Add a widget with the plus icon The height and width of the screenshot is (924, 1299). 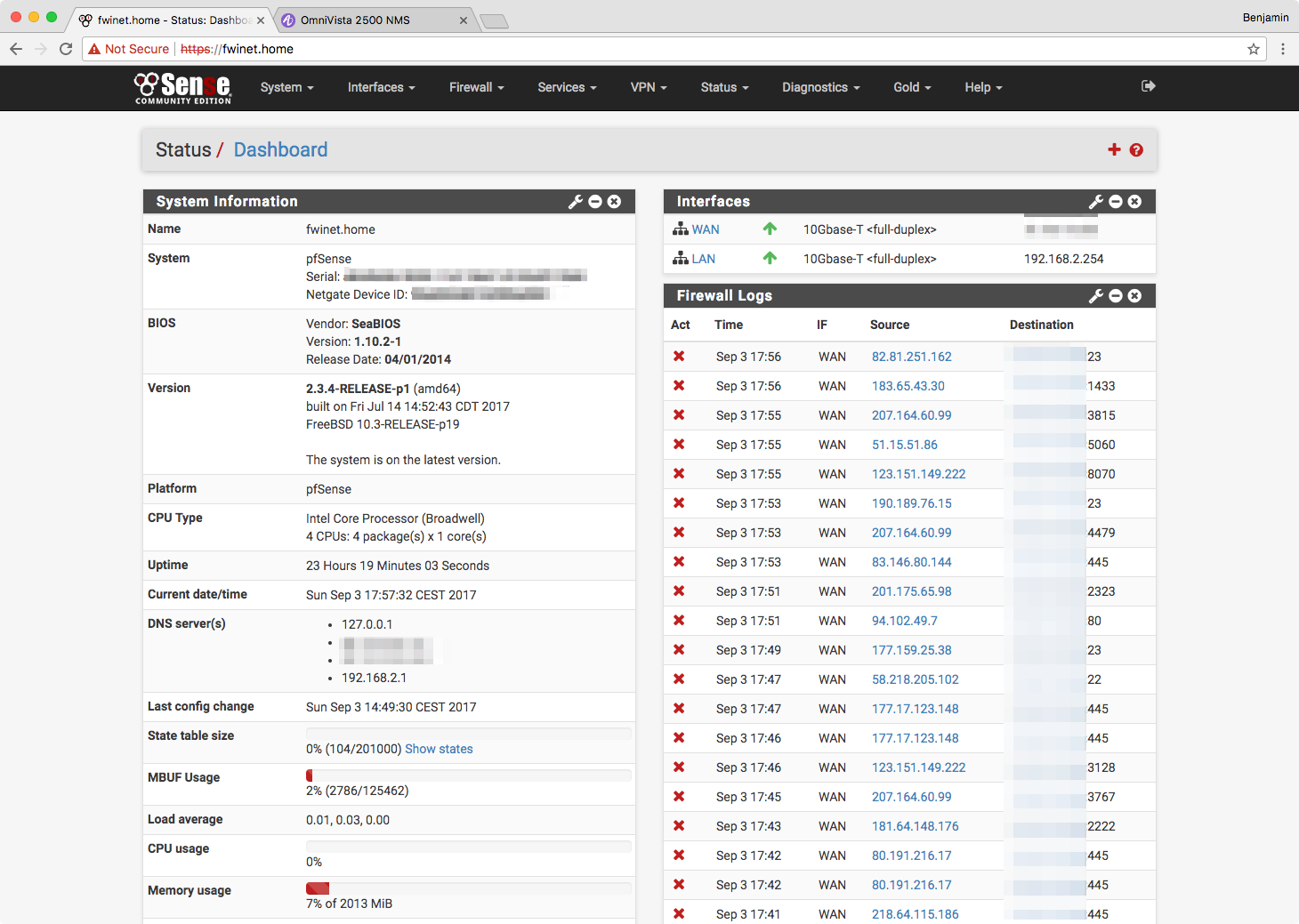point(1114,149)
